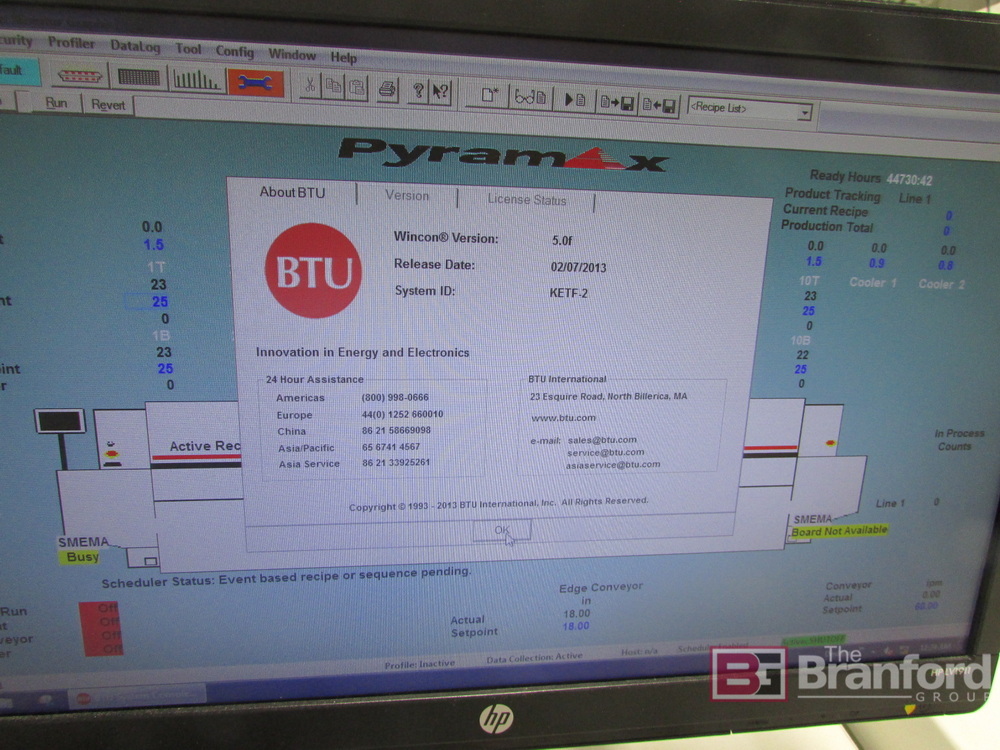Click the Release Date value 02/07/2013
The width and height of the screenshot is (1000, 750).
click(x=578, y=267)
